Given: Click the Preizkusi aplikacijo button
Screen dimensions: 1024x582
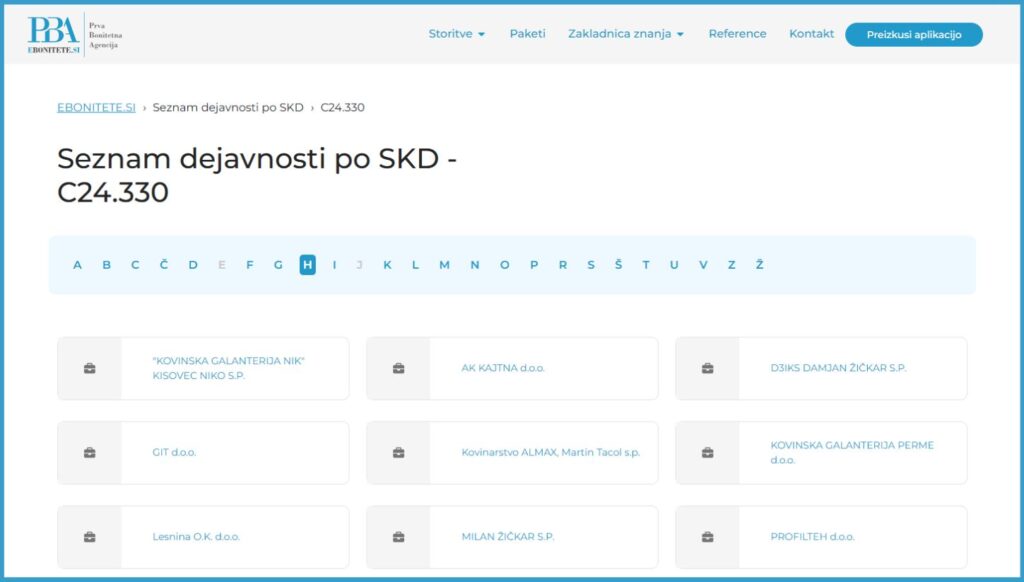Looking at the screenshot, I should tap(914, 35).
